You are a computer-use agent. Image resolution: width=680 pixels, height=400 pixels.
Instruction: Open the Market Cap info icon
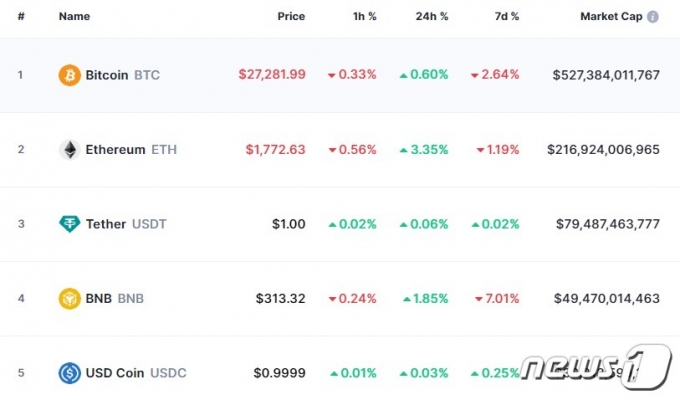coord(653,16)
